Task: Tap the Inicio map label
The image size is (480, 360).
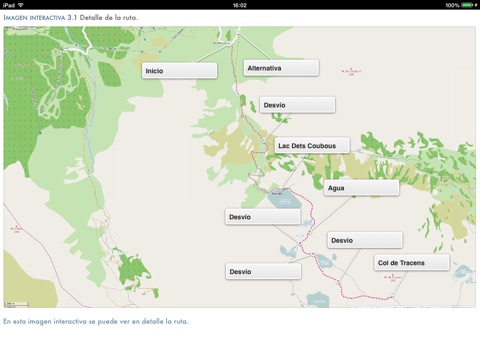Action: pyautogui.click(x=179, y=71)
